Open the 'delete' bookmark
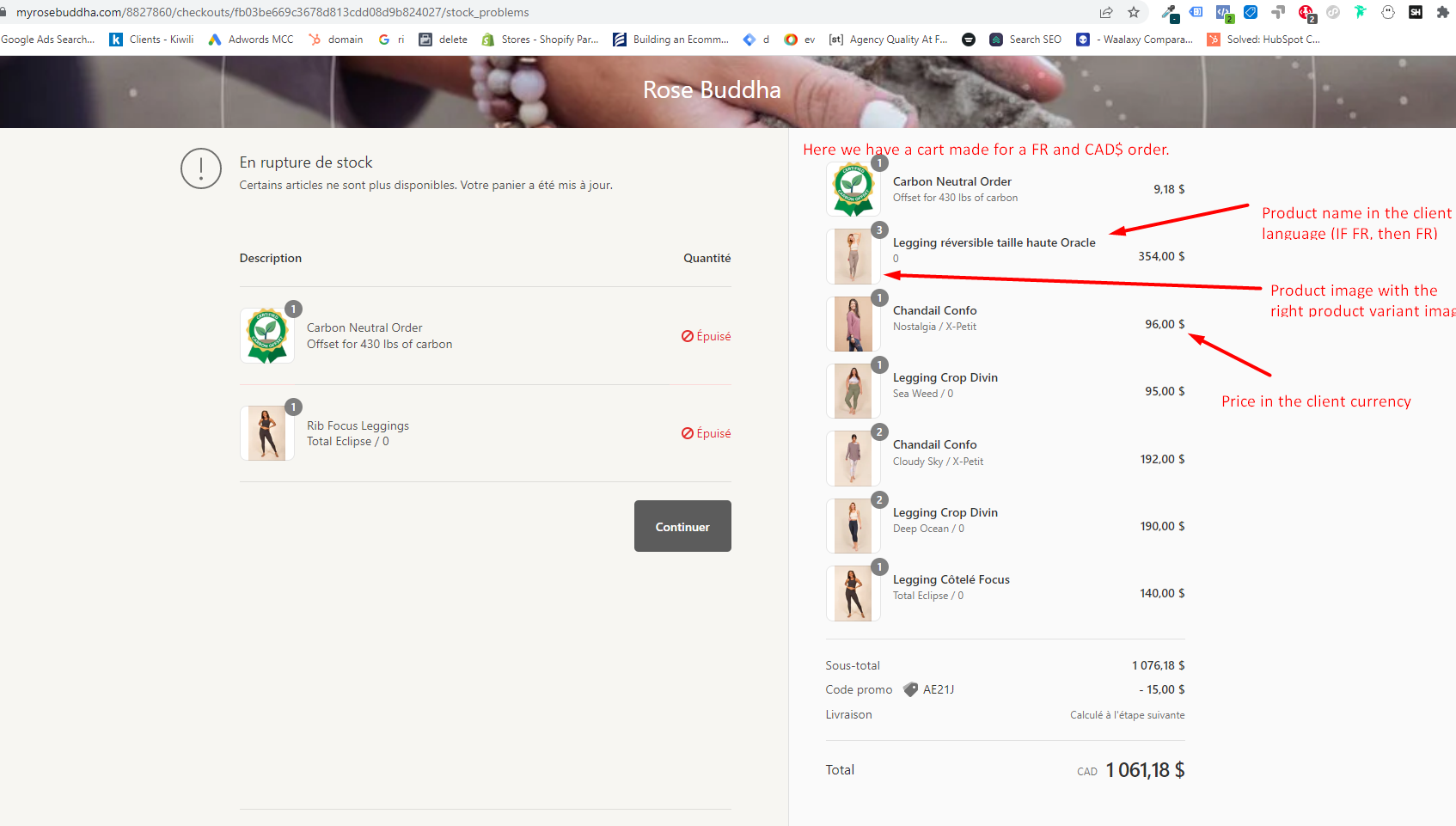This screenshot has width=1456, height=826. click(444, 40)
